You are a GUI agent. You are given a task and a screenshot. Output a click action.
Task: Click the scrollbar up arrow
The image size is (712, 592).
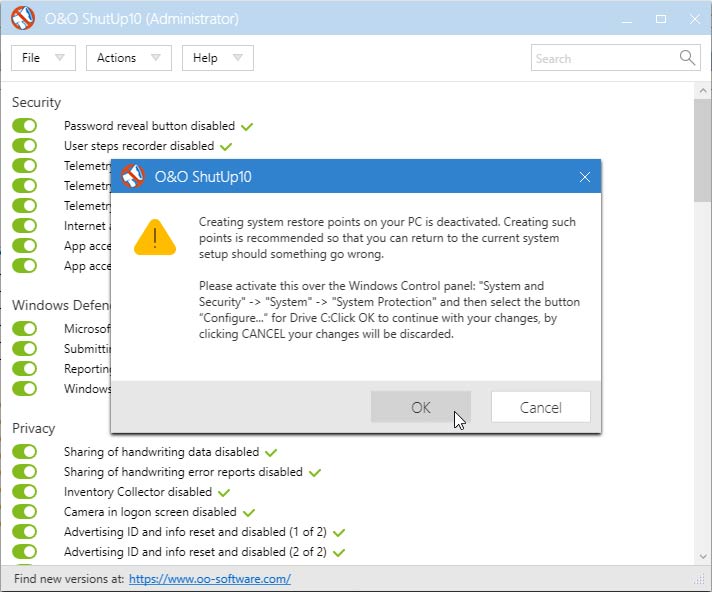coord(703,90)
